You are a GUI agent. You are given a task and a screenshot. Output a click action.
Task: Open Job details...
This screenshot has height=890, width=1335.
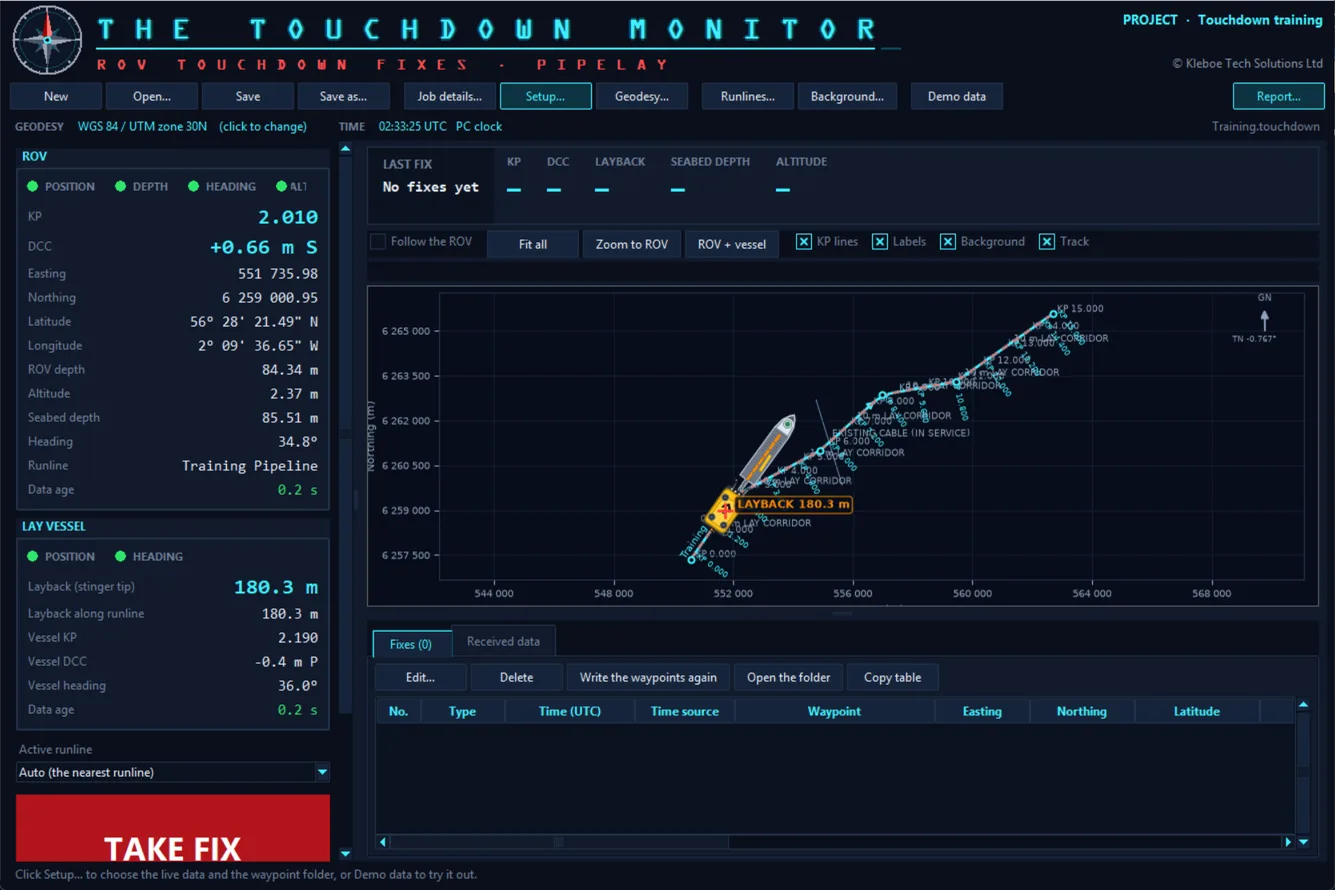click(449, 96)
